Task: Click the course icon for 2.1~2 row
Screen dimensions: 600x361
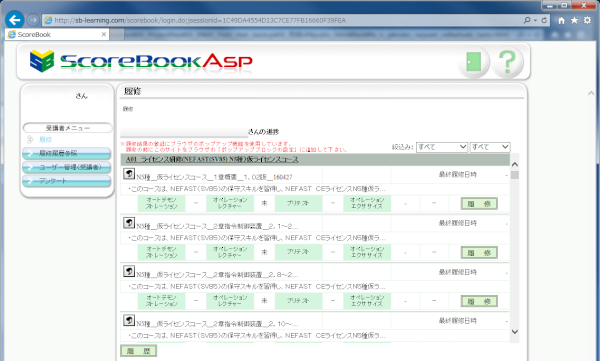Action: (x=129, y=223)
